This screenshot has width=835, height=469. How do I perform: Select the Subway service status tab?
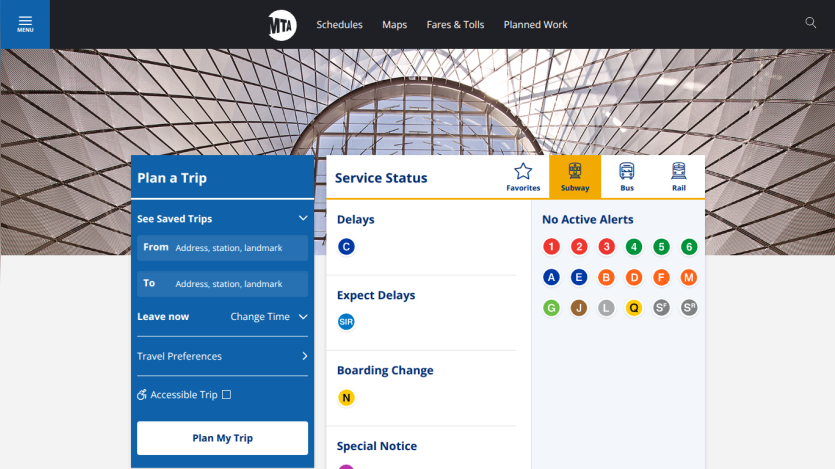click(575, 177)
